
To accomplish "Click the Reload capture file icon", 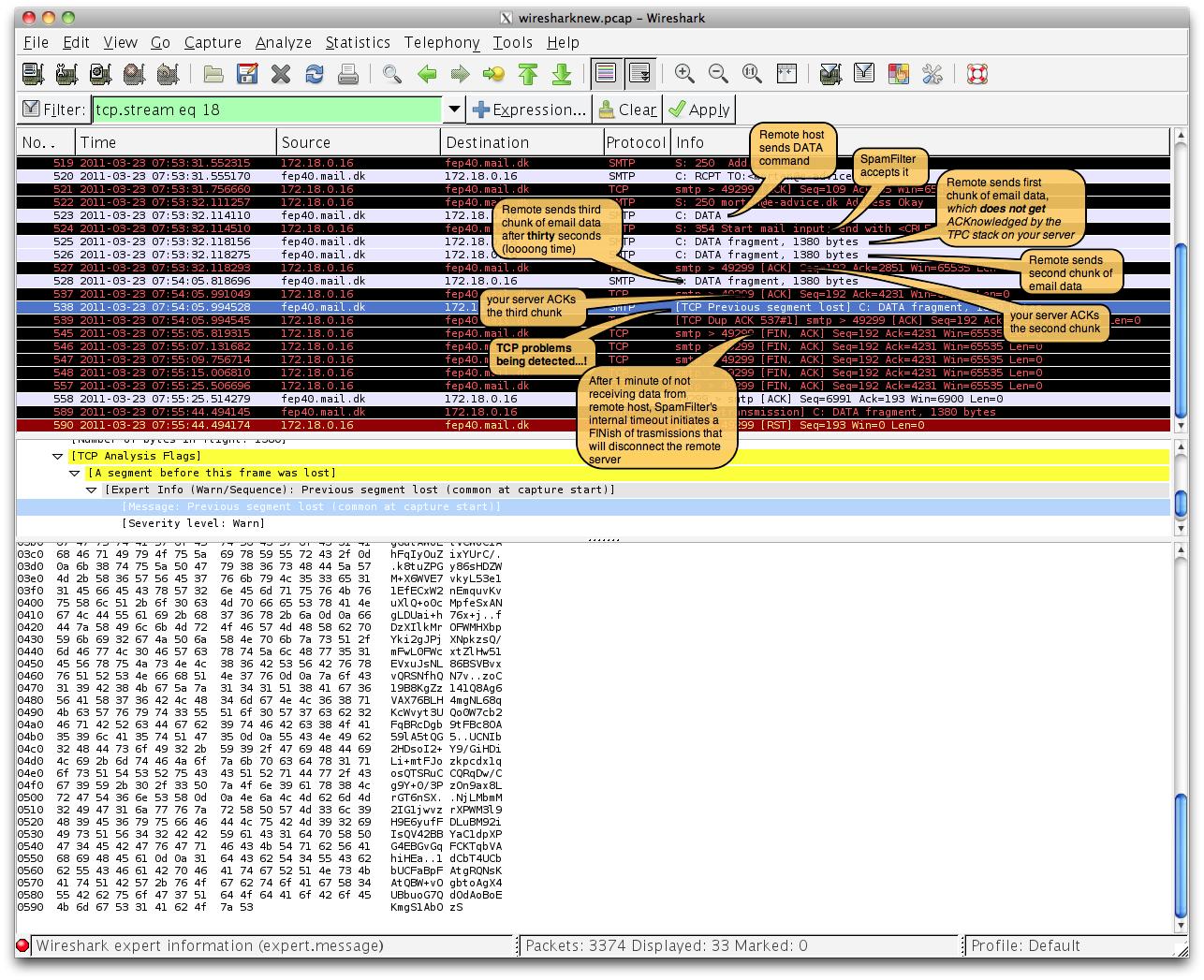I will point(315,74).
